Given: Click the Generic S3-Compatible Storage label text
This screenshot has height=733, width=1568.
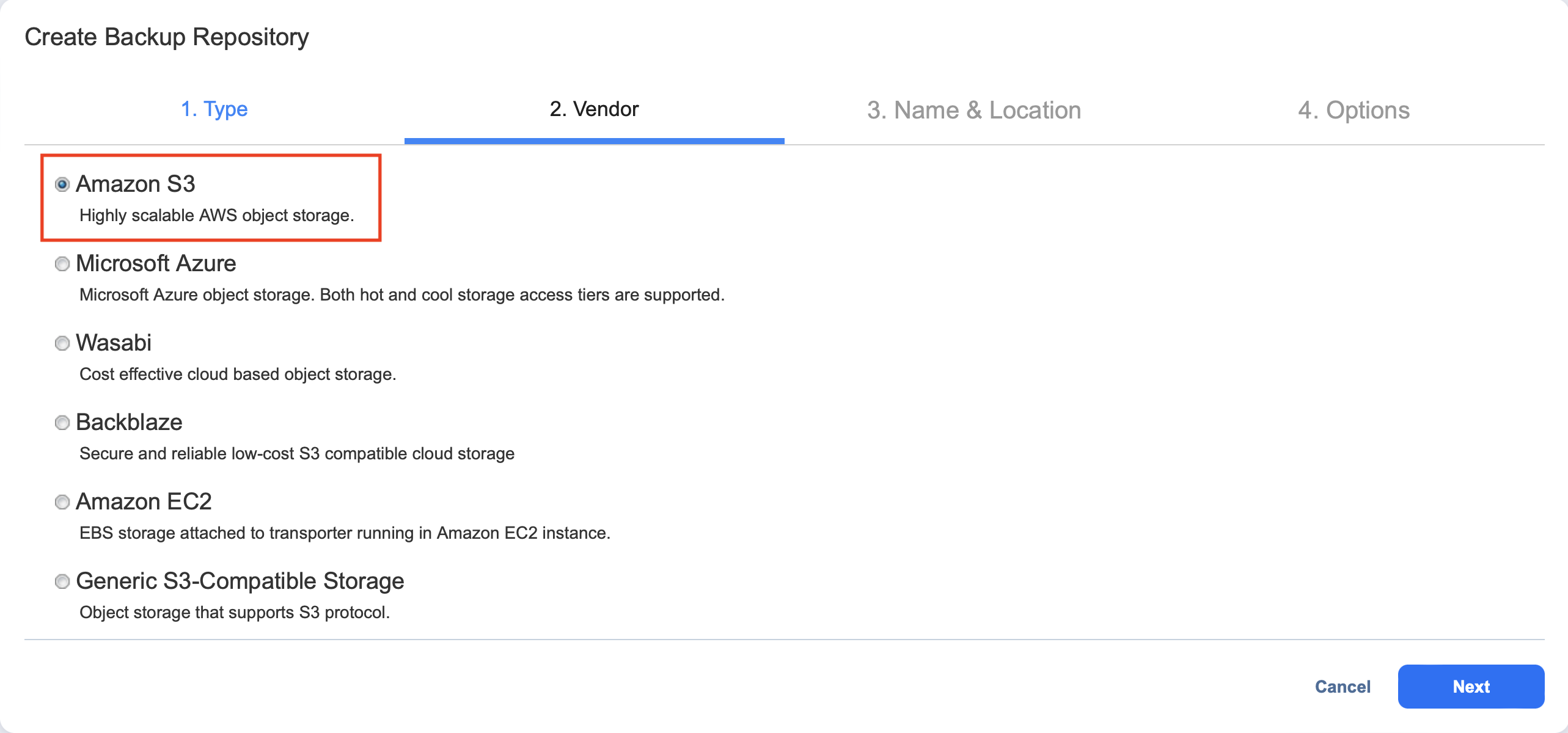Looking at the screenshot, I should pos(240,581).
